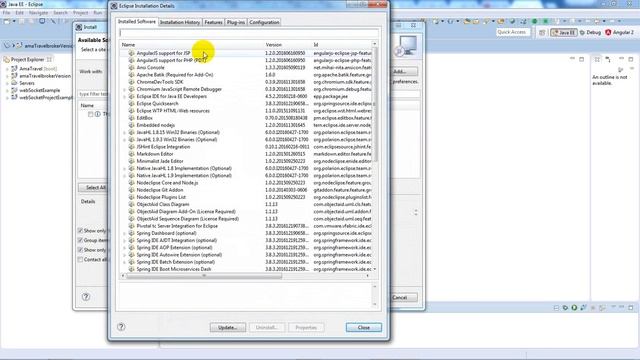640x360 pixels.
Task: Click the Close button in Installation Details
Action: [x=364, y=327]
